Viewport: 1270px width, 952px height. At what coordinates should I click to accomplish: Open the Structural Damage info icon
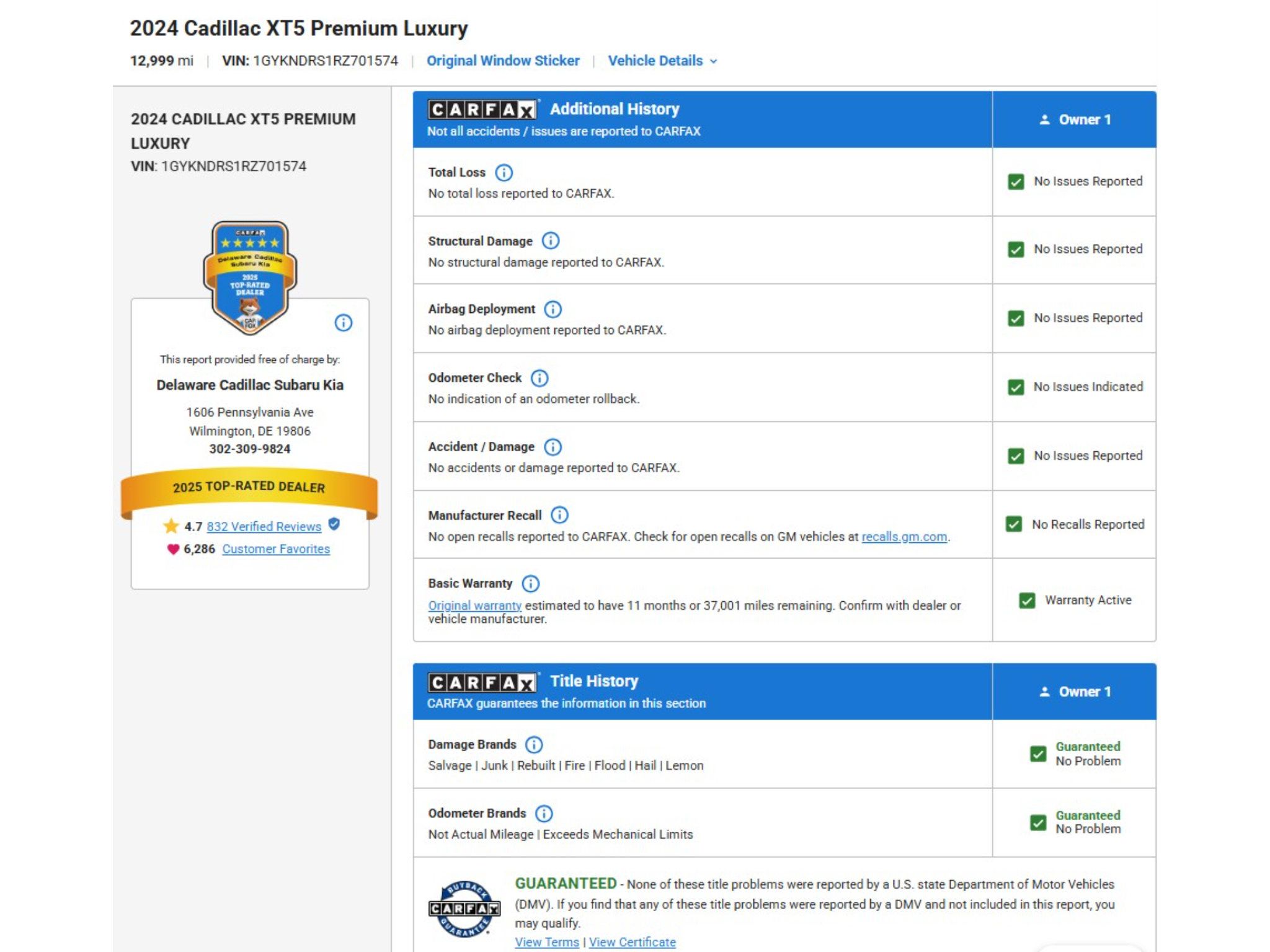pos(551,240)
